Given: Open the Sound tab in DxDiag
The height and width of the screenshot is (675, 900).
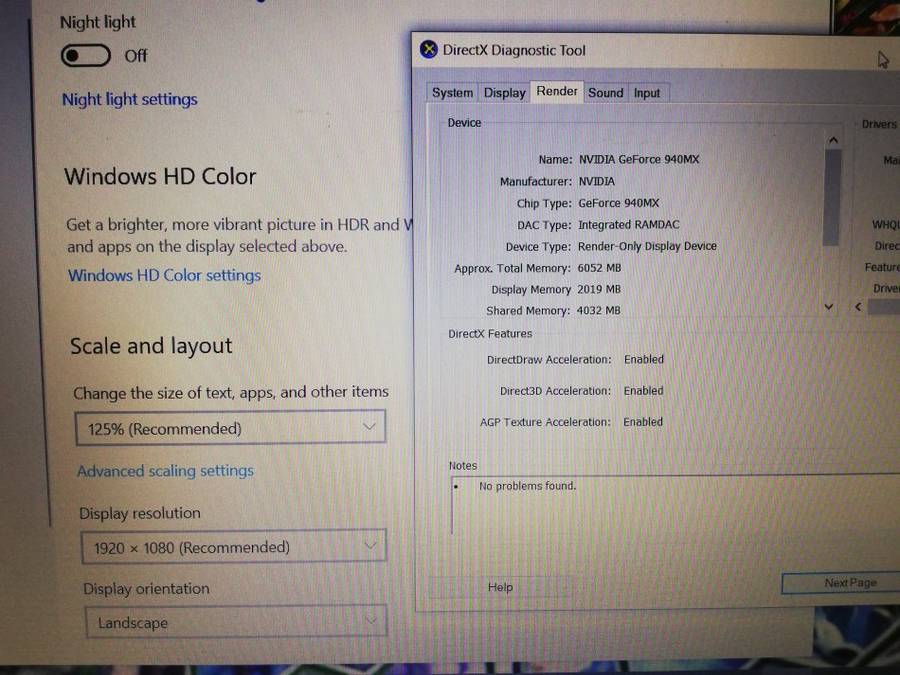Looking at the screenshot, I should pyautogui.click(x=606, y=92).
